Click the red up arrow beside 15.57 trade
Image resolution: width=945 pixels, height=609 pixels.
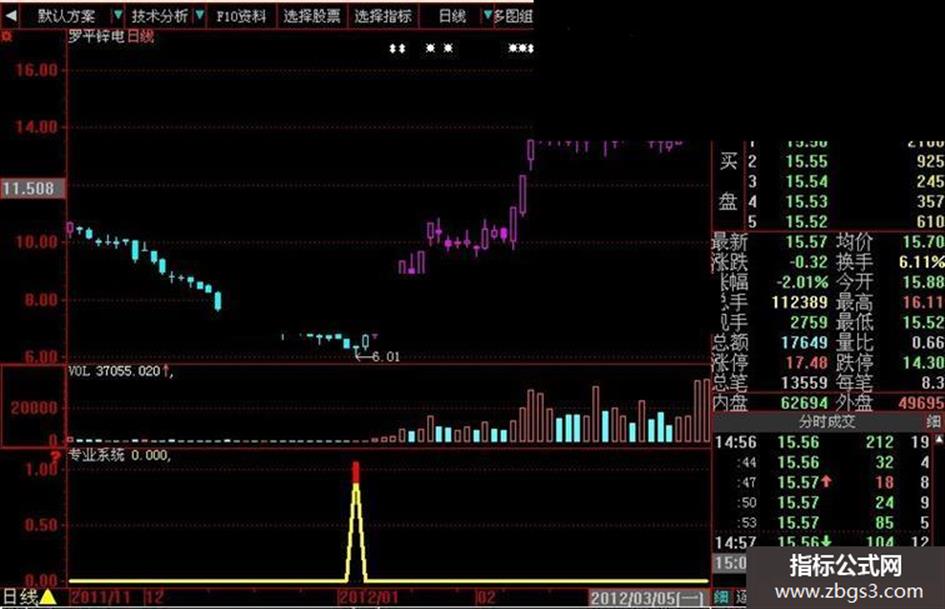click(826, 482)
